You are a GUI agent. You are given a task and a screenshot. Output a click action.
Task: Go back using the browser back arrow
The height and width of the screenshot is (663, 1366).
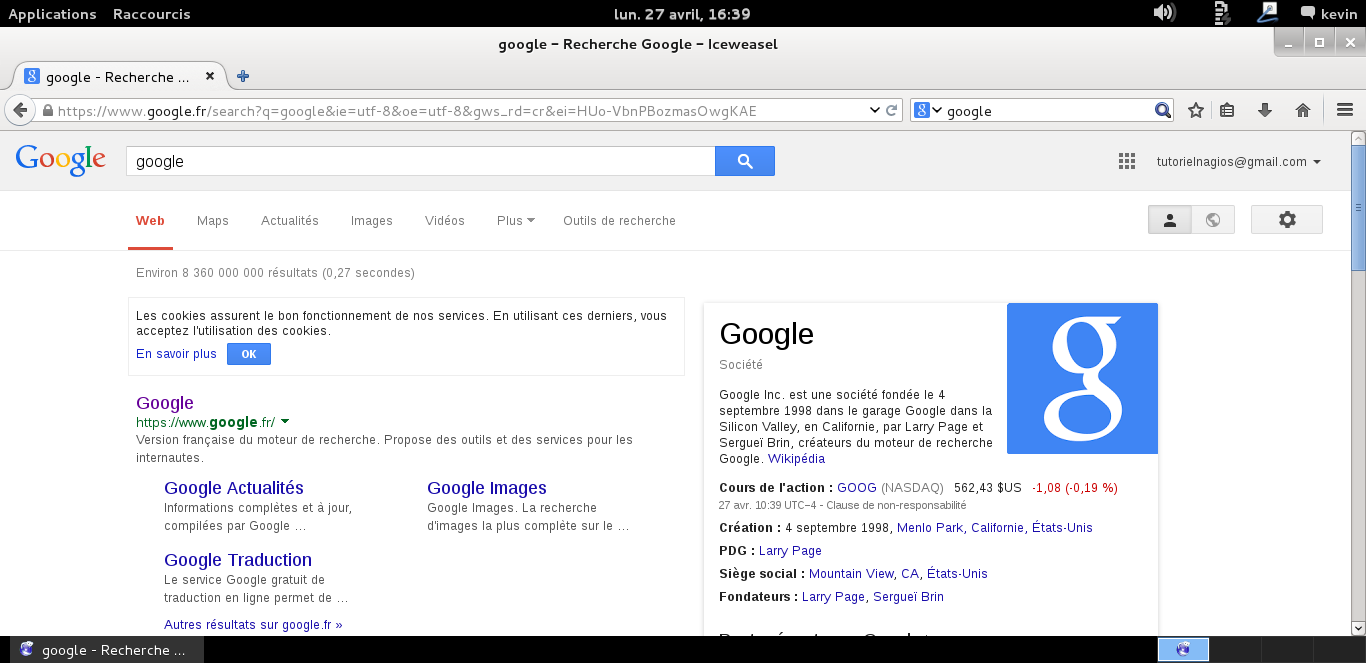pos(19,110)
